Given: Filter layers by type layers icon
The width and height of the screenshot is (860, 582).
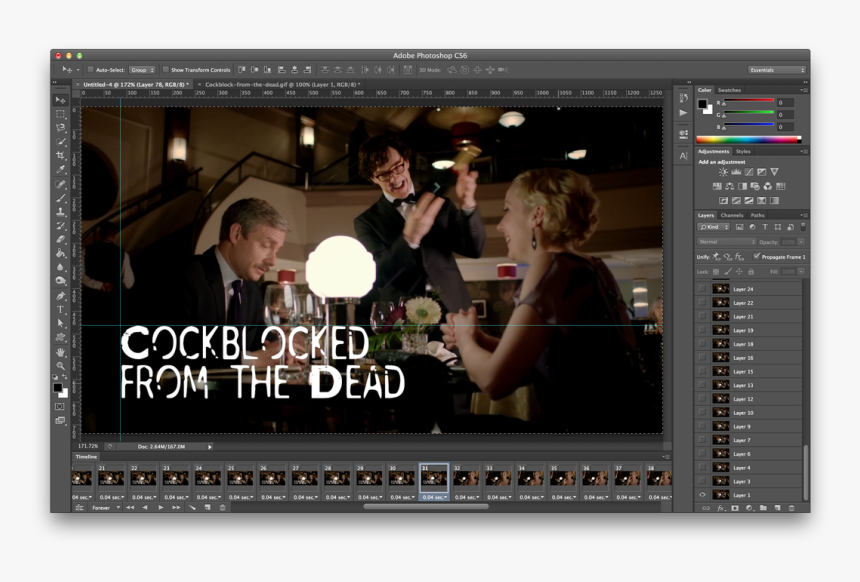Looking at the screenshot, I should 765,227.
